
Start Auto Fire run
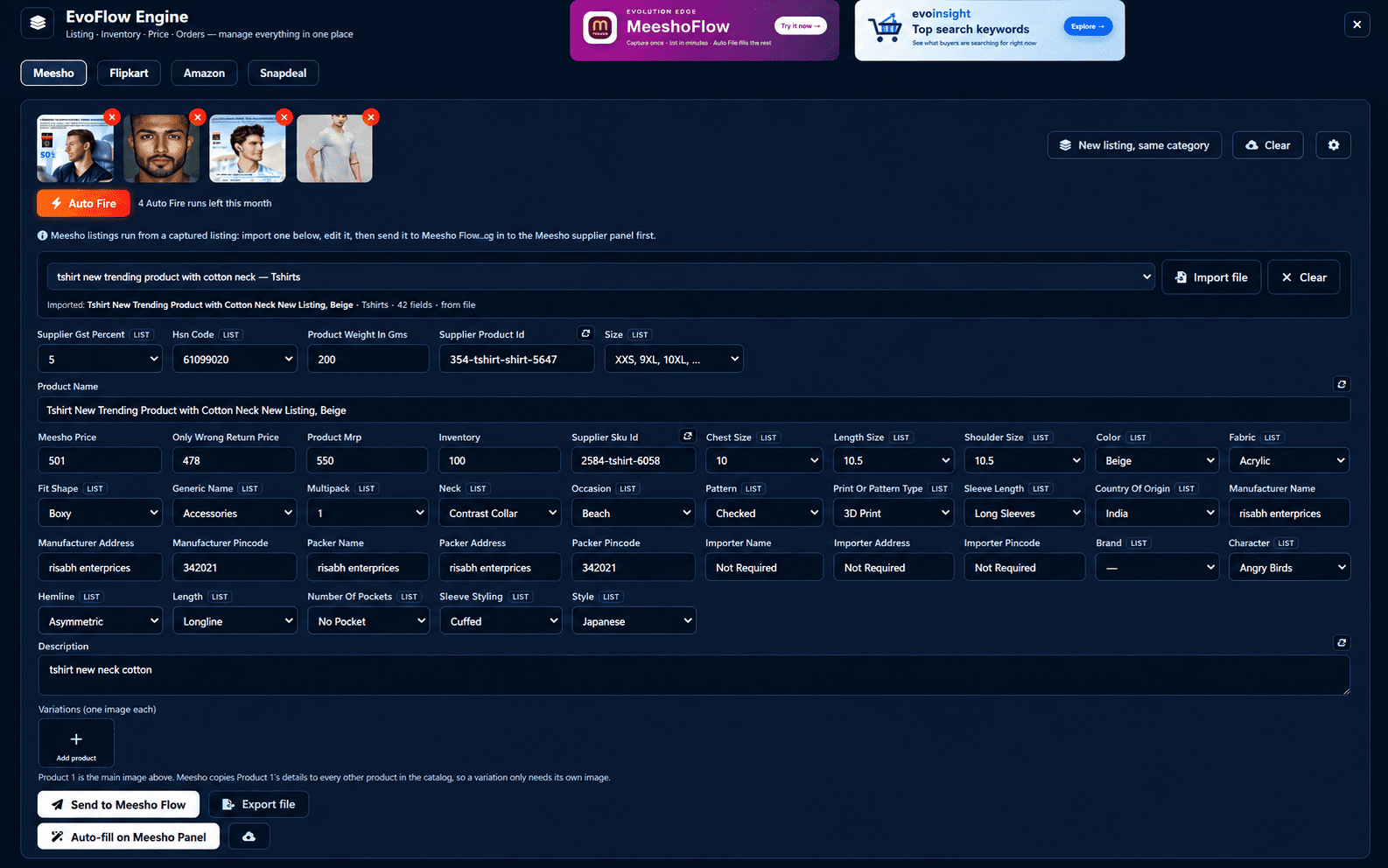pos(83,203)
